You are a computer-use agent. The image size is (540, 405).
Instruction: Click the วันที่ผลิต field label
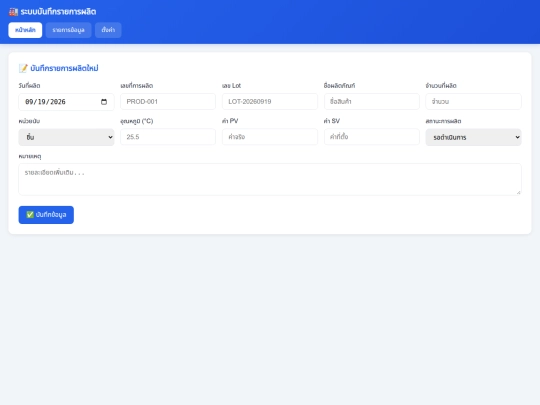tap(29, 86)
